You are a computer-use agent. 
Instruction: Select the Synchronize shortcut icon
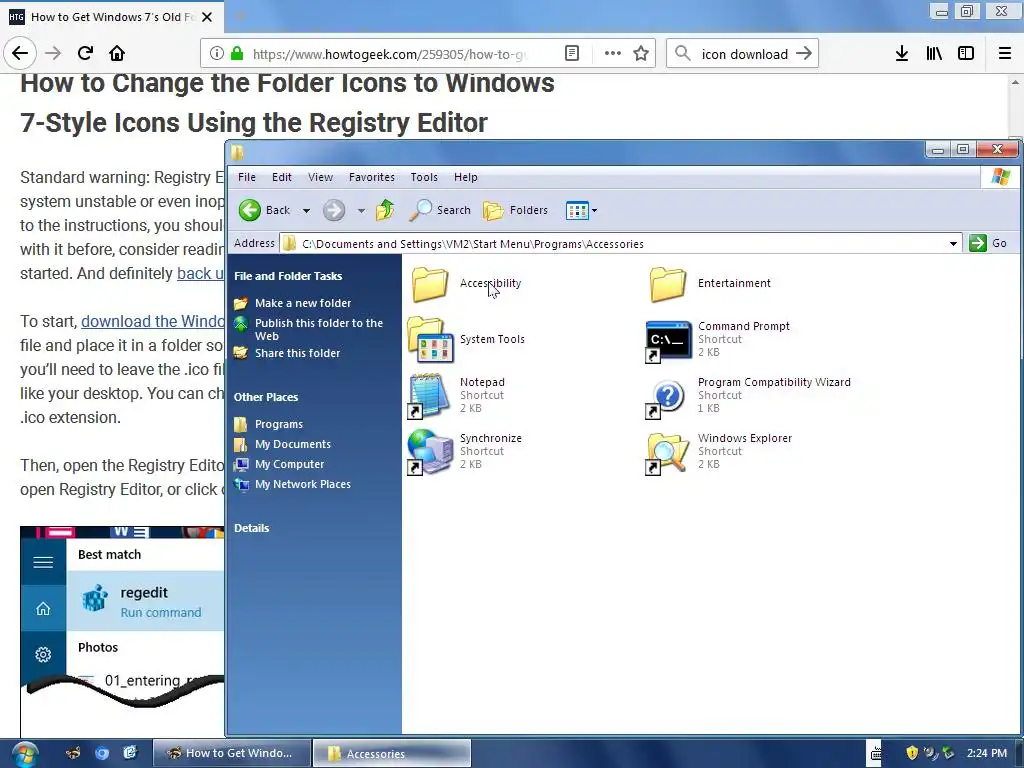[x=430, y=452]
